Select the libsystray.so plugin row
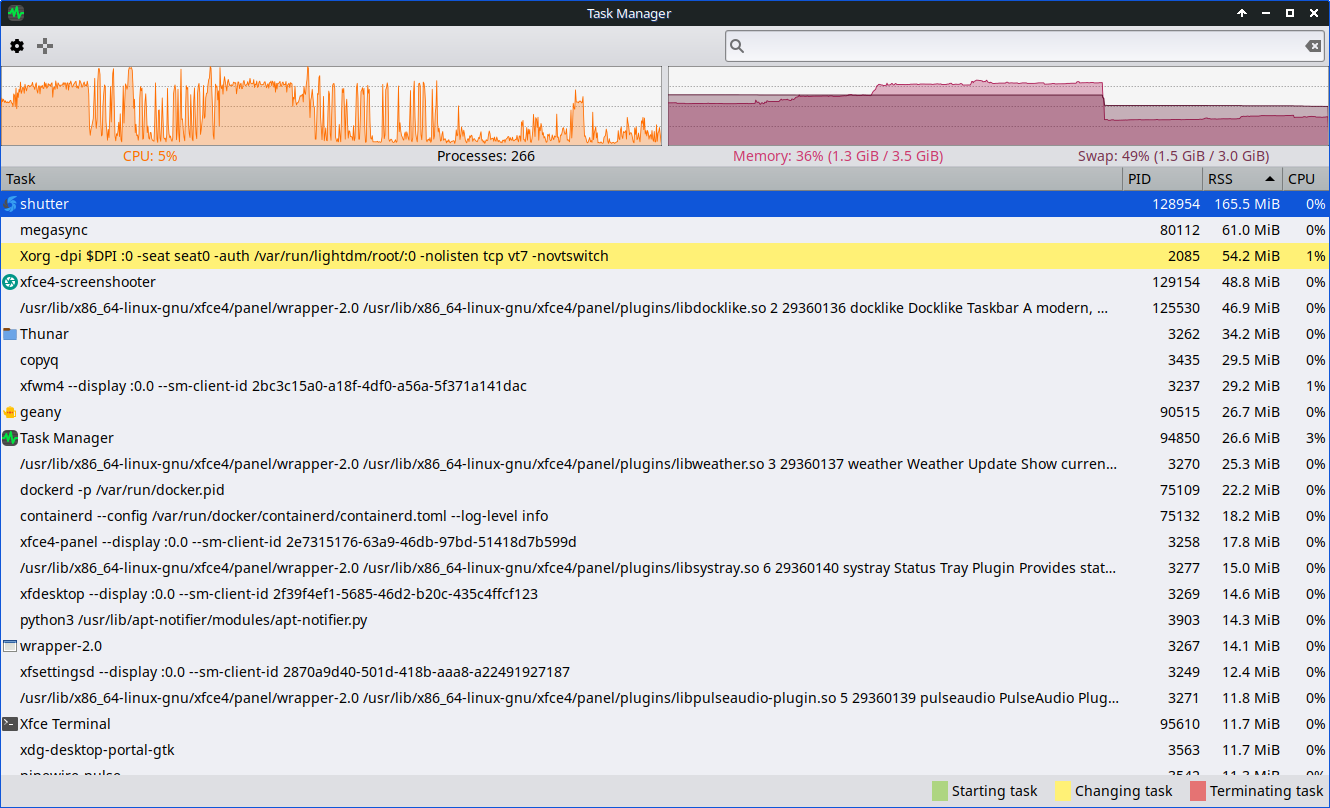 click(665, 568)
